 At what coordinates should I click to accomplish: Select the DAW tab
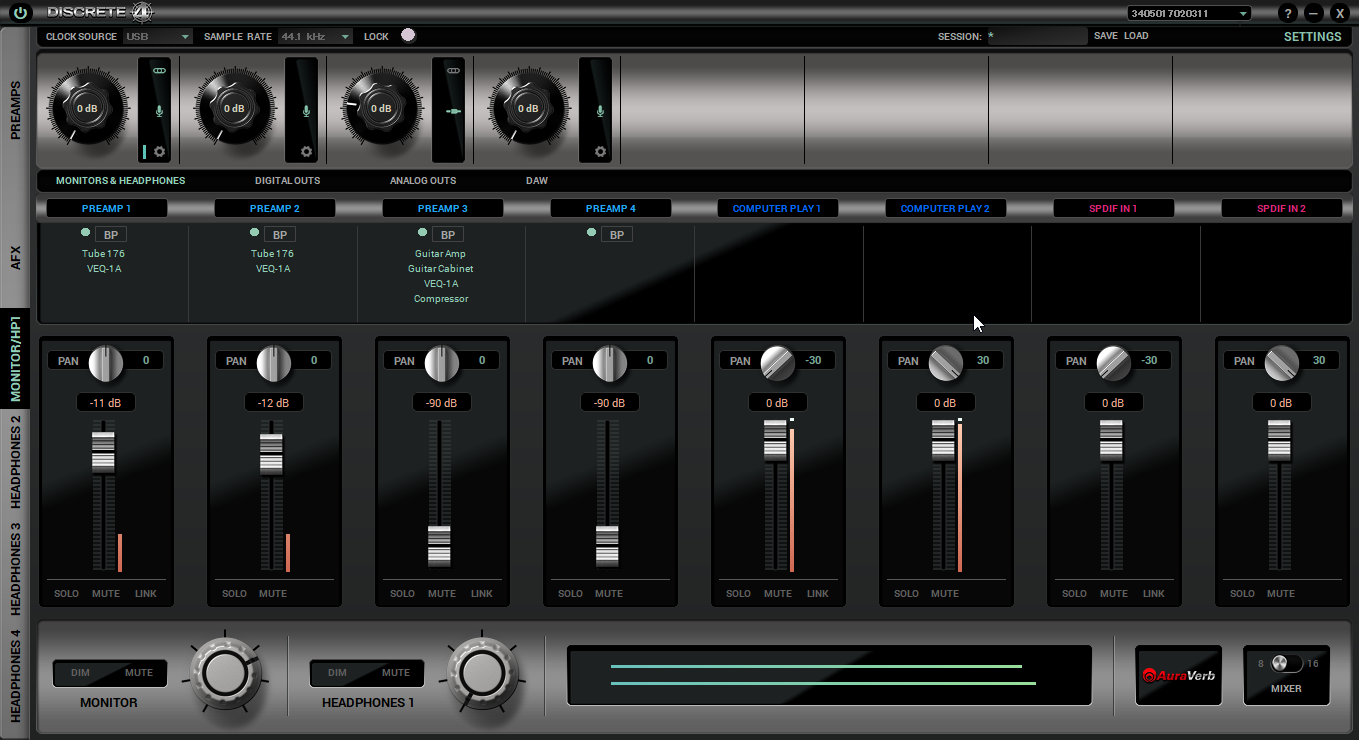tap(537, 181)
